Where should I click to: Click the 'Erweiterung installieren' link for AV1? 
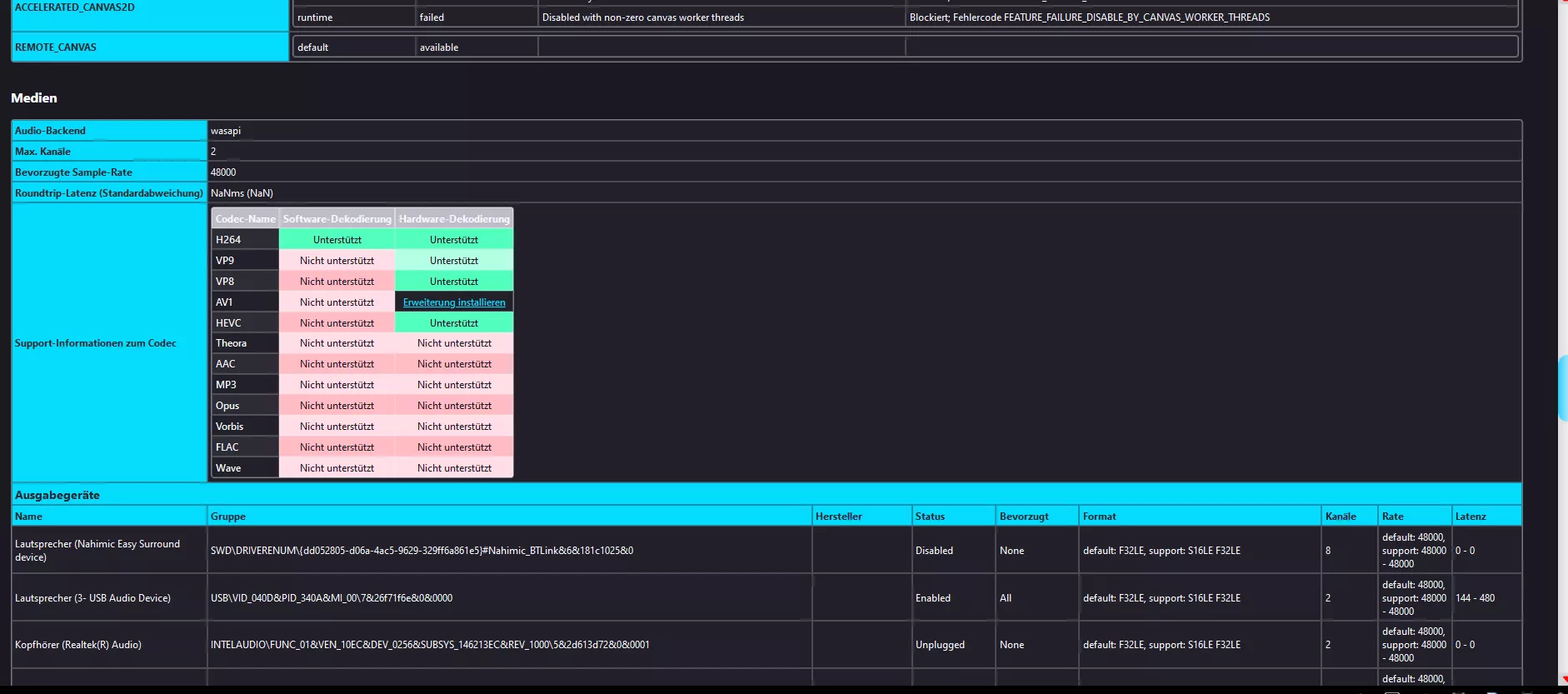click(x=454, y=302)
